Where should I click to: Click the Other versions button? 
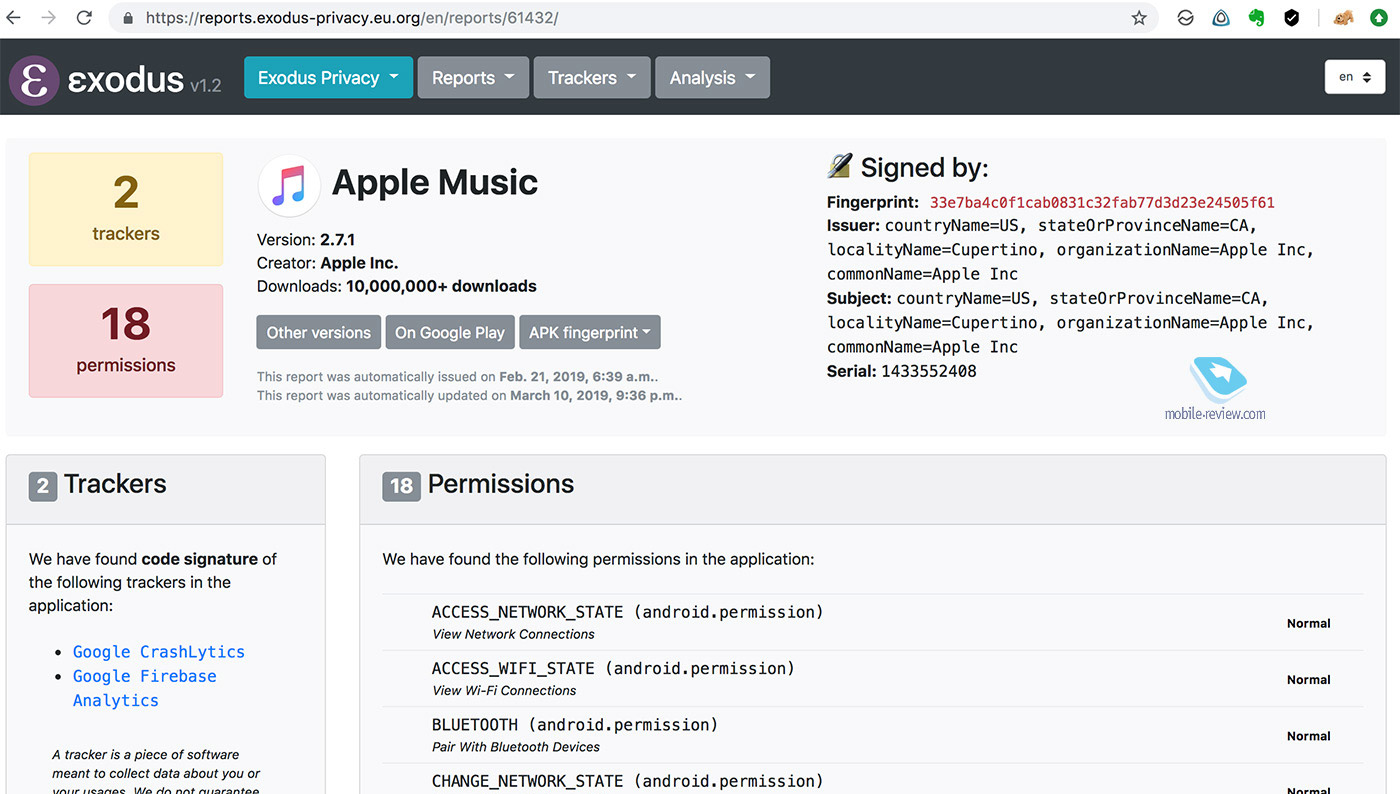(x=319, y=333)
